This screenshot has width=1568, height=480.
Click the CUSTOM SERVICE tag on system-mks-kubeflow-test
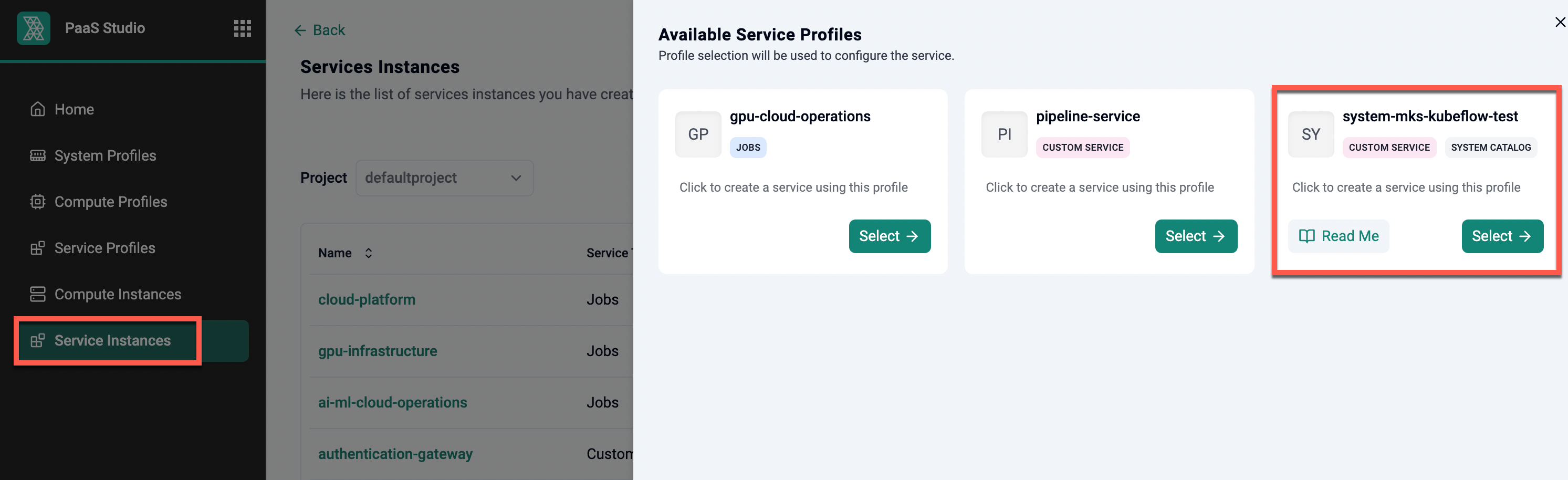pos(1389,147)
